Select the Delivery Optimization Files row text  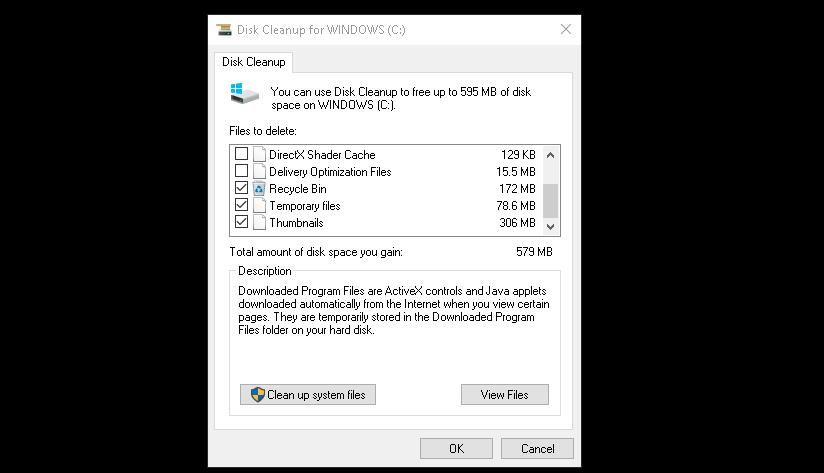(x=330, y=172)
